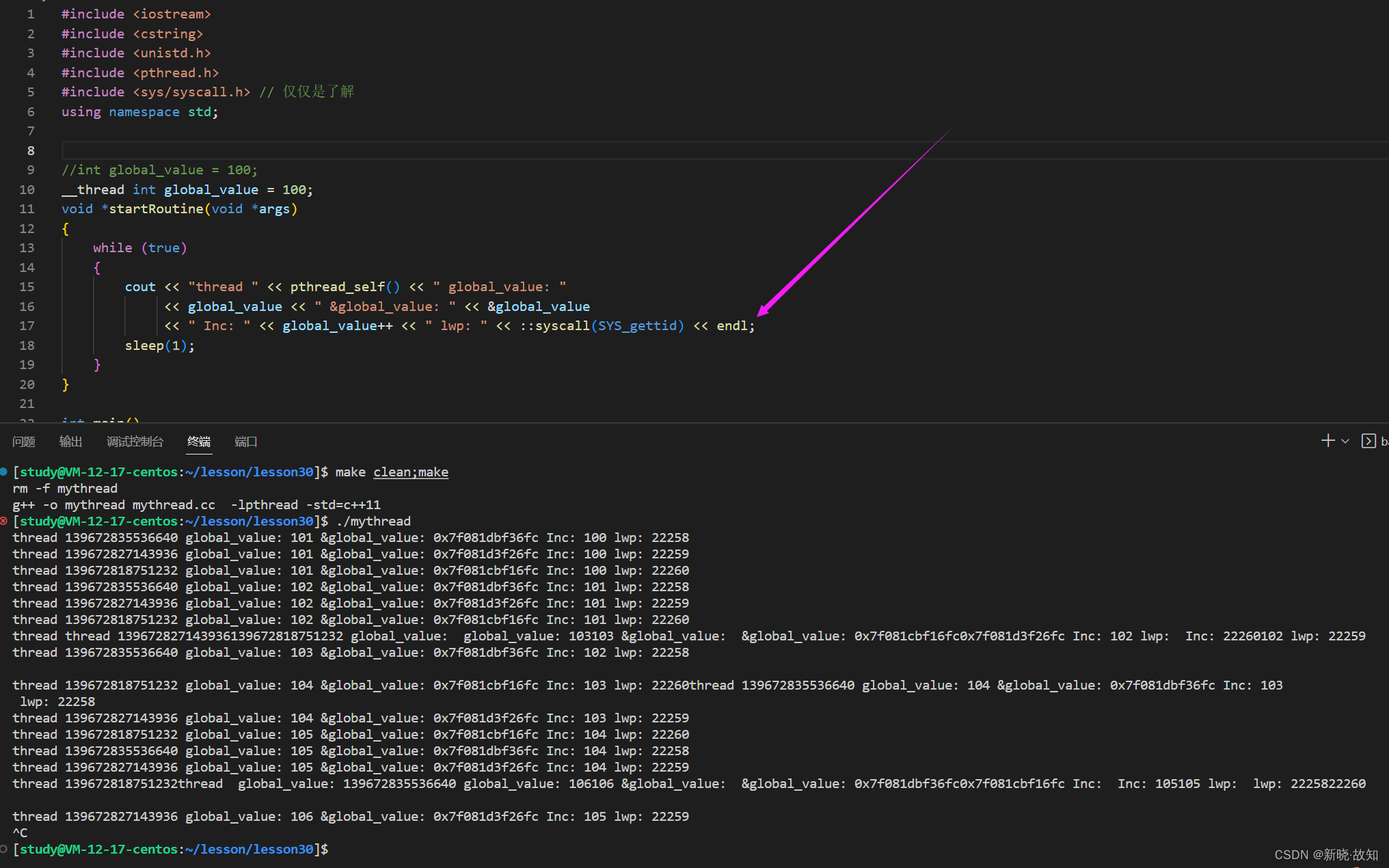The height and width of the screenshot is (868, 1389).
Task: Switch to the 输出 panel tab
Action: 70,442
